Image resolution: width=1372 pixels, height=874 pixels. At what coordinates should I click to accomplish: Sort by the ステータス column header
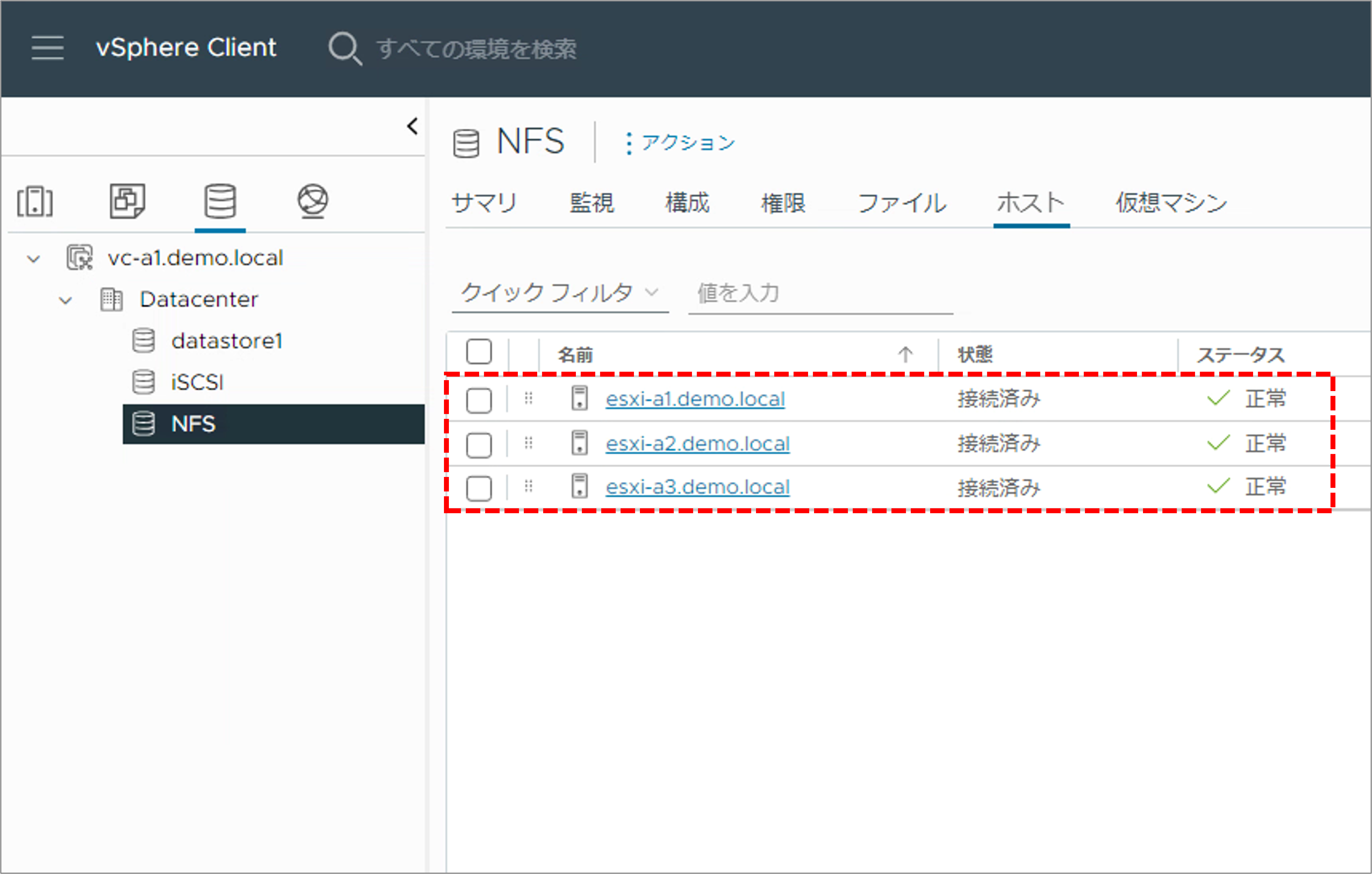1240,355
